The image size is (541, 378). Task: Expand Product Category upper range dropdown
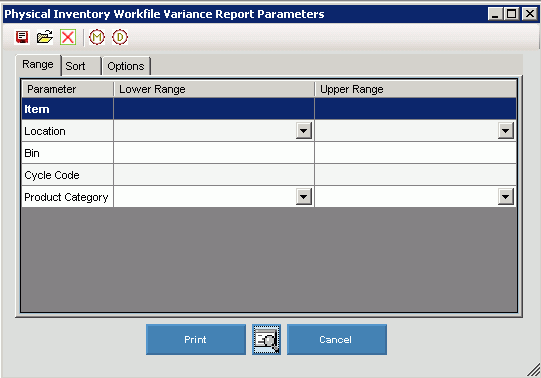pyautogui.click(x=505, y=197)
